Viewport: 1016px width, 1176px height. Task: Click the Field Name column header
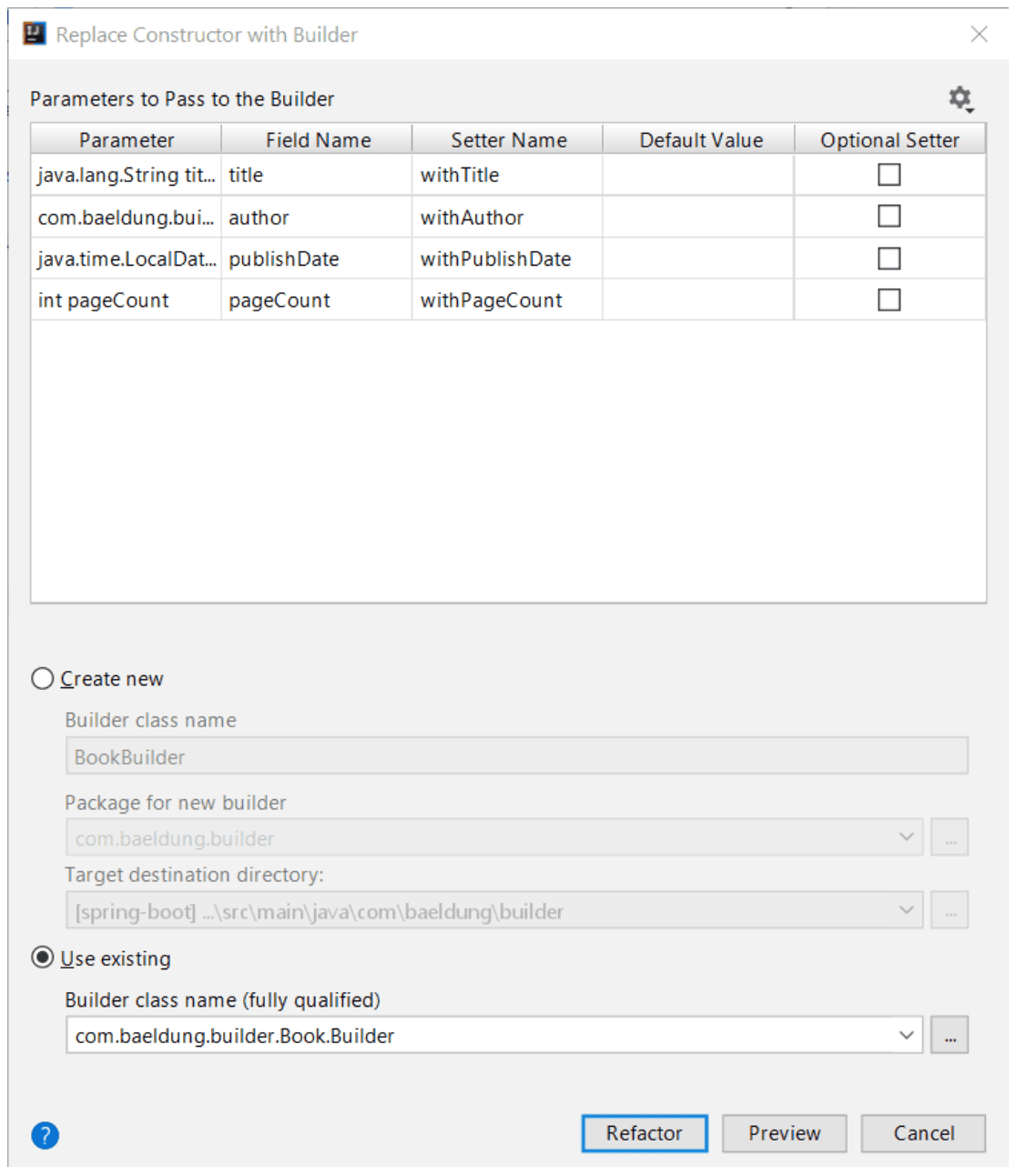click(318, 139)
